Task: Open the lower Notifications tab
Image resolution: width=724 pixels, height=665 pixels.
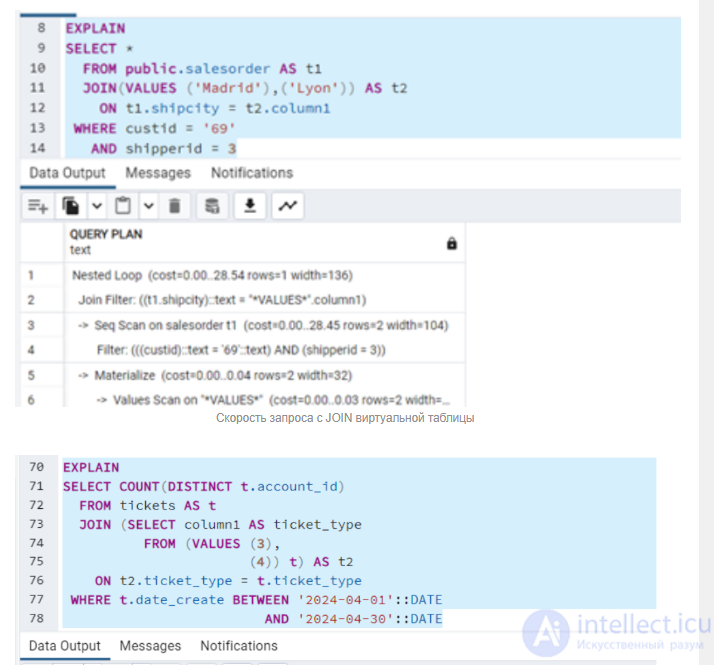Action: [x=239, y=646]
